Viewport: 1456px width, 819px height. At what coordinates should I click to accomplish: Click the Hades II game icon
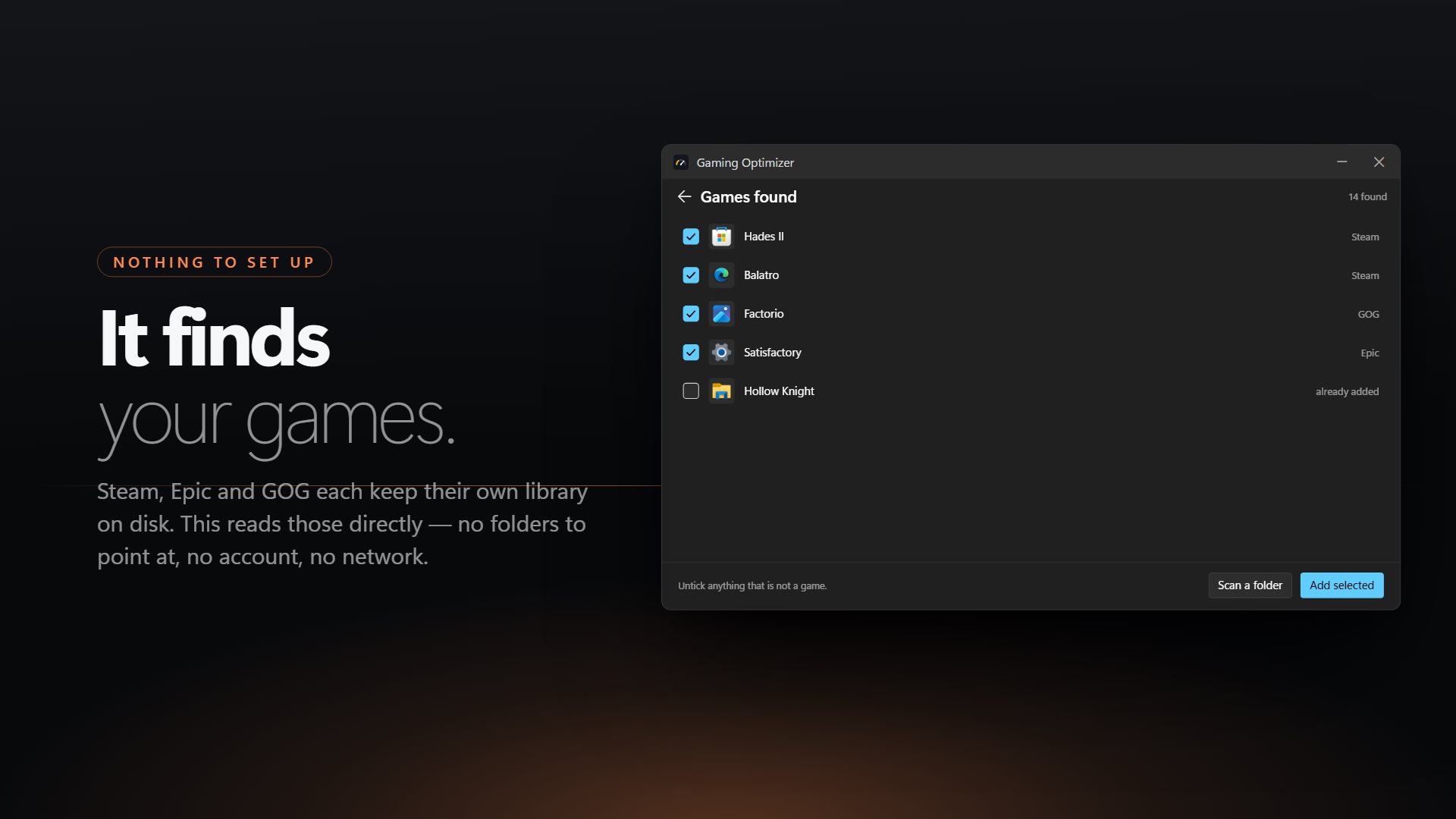coord(721,237)
